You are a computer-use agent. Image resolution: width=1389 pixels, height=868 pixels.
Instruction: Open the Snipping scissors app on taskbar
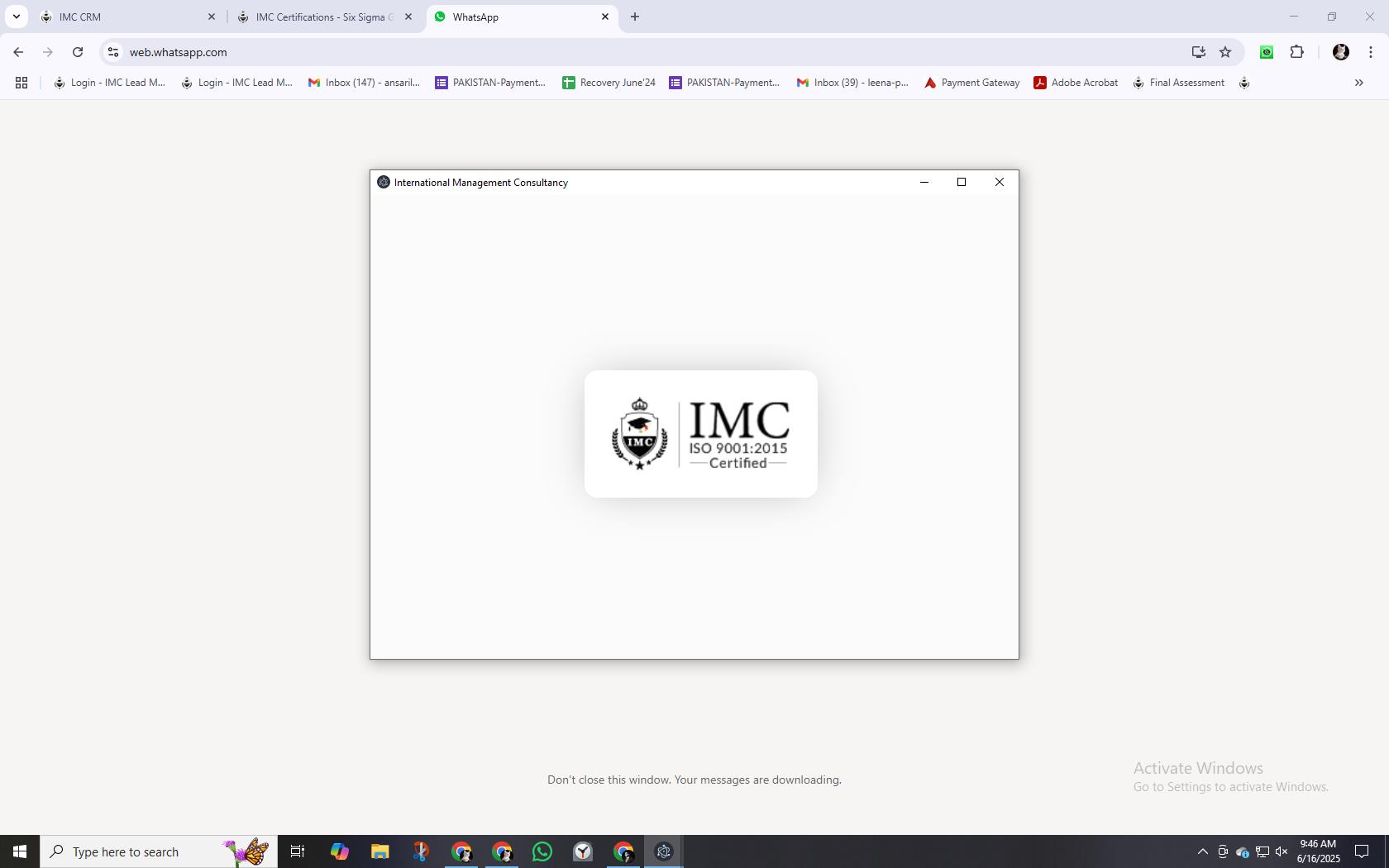tap(420, 851)
